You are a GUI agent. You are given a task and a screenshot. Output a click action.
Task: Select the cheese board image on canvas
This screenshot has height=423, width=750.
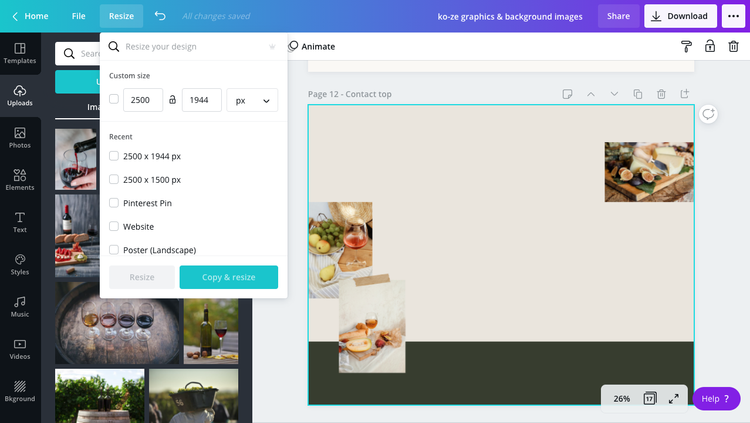click(x=649, y=172)
